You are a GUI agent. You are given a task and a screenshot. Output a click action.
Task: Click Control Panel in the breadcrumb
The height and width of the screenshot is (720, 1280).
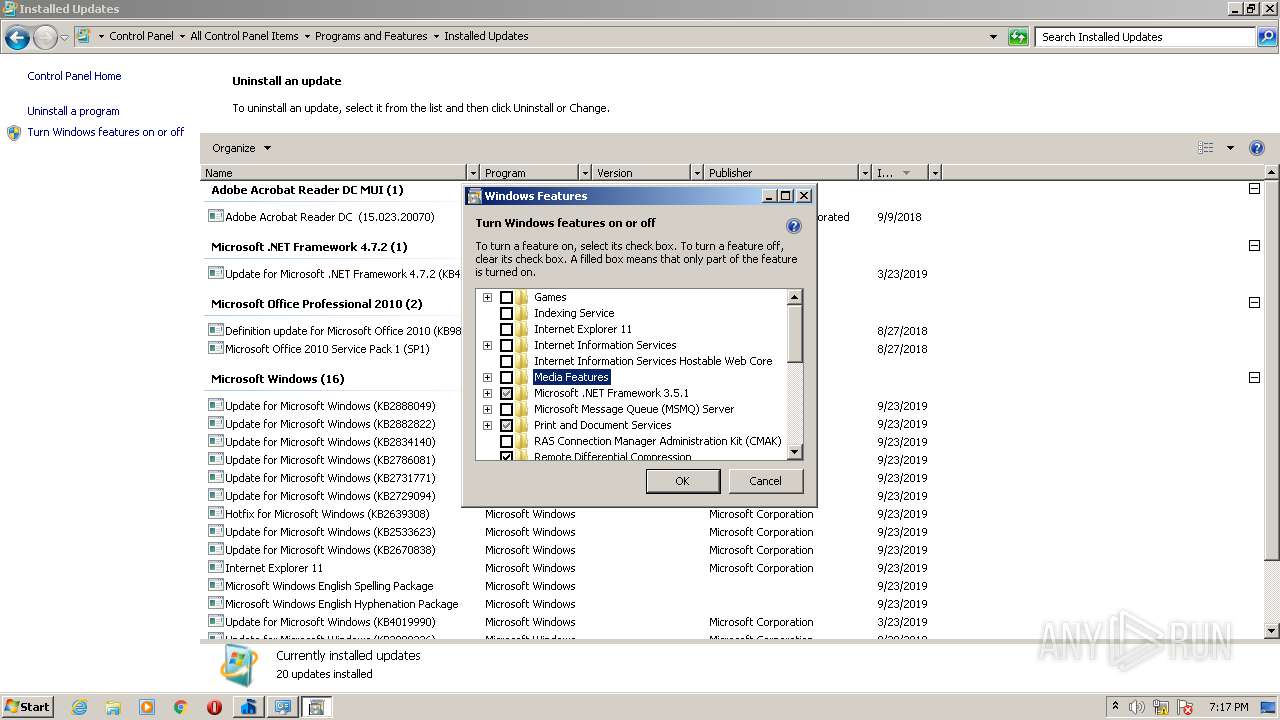point(141,36)
